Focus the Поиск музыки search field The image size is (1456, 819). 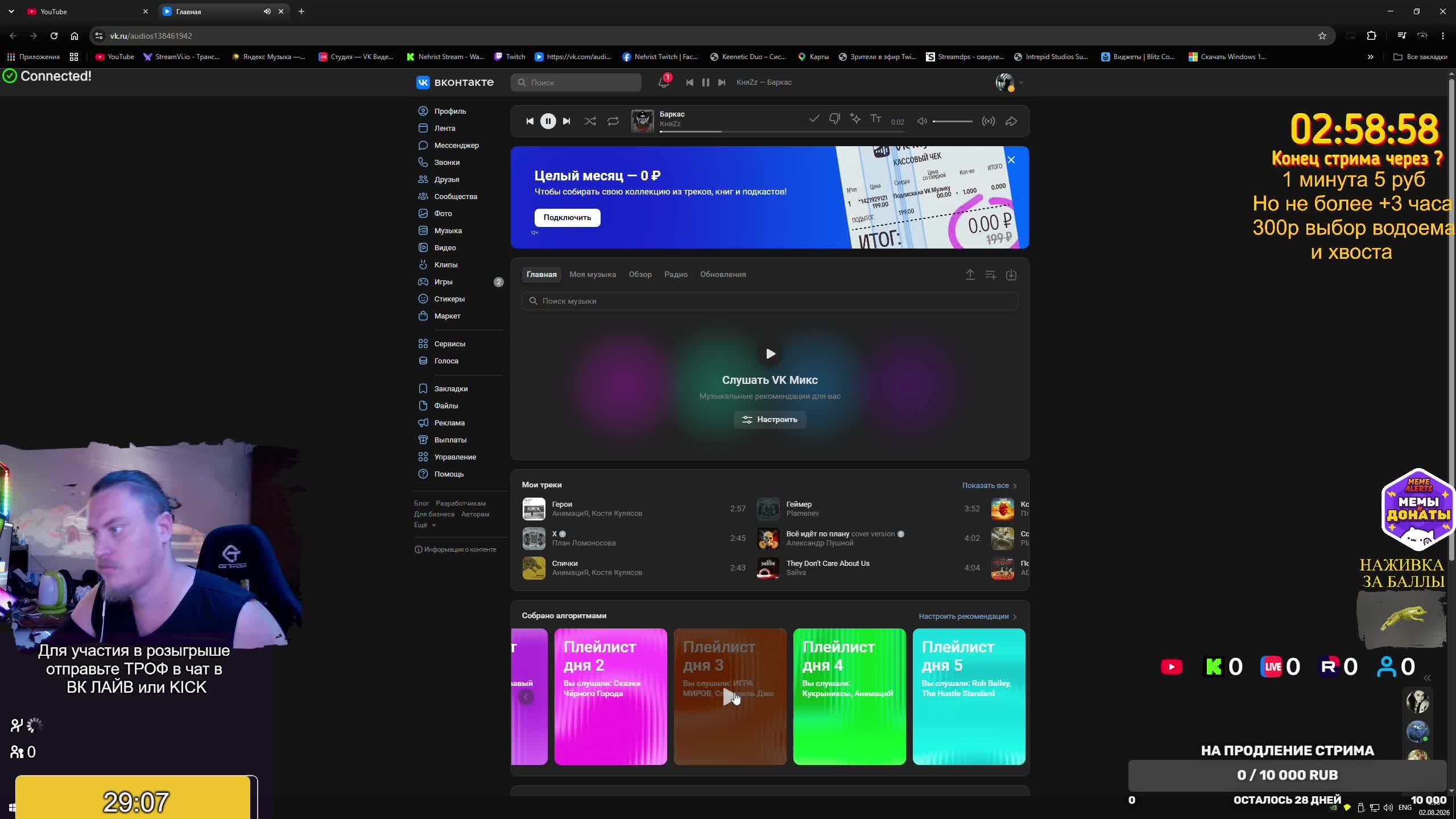tap(770, 301)
